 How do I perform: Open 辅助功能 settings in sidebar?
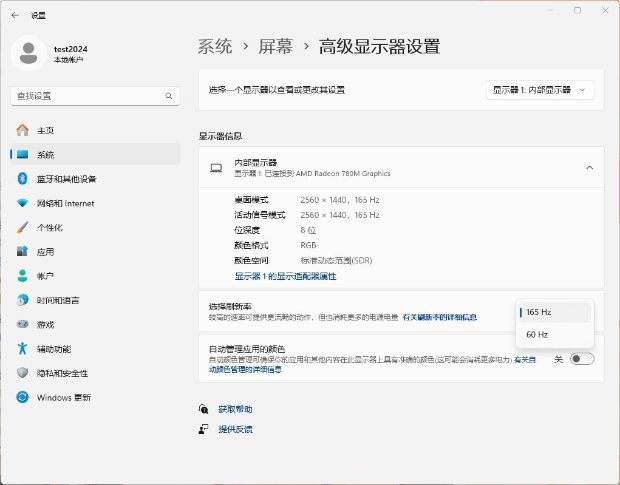click(95, 349)
